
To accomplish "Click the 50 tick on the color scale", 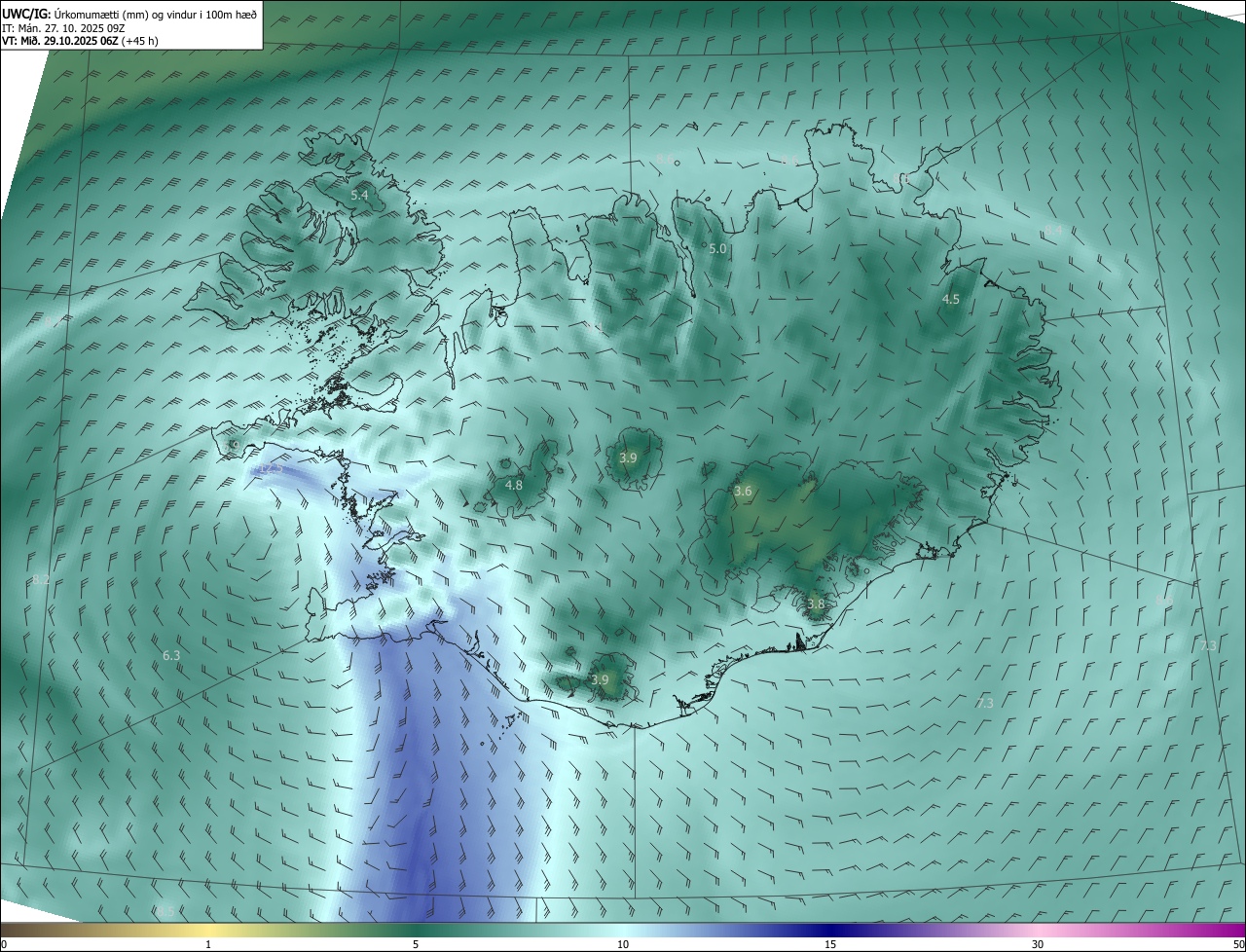I will click(1238, 944).
